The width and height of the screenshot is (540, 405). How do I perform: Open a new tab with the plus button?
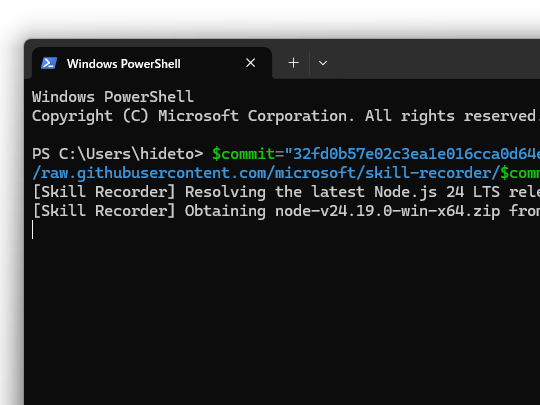pos(293,63)
